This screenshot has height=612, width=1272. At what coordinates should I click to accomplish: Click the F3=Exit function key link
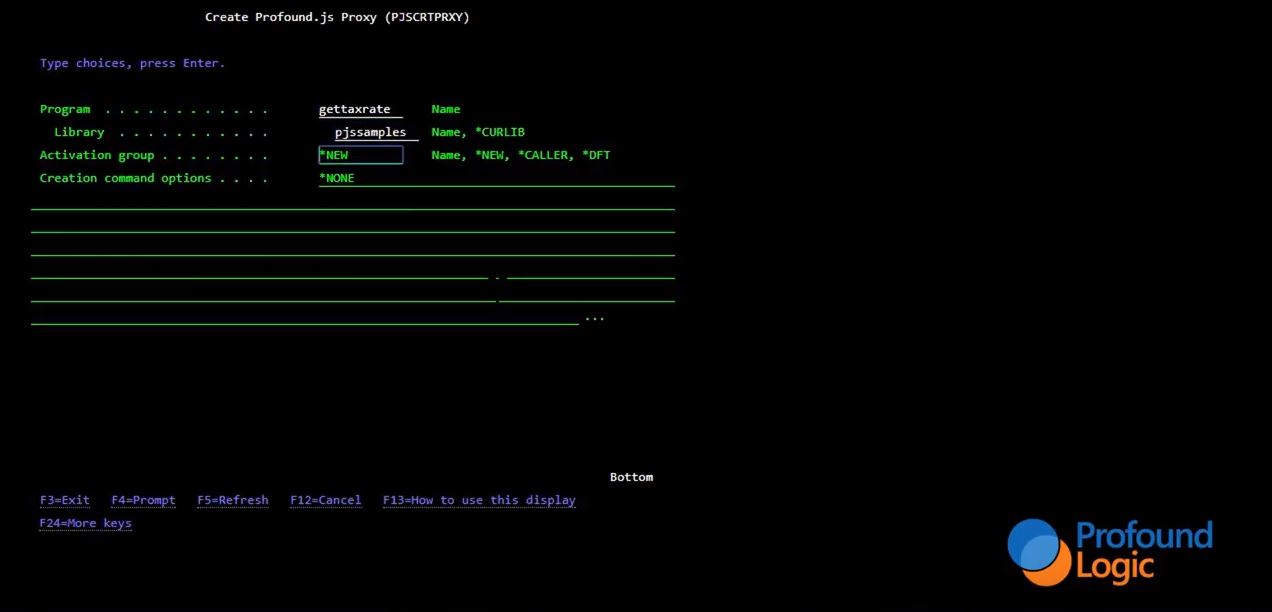65,500
